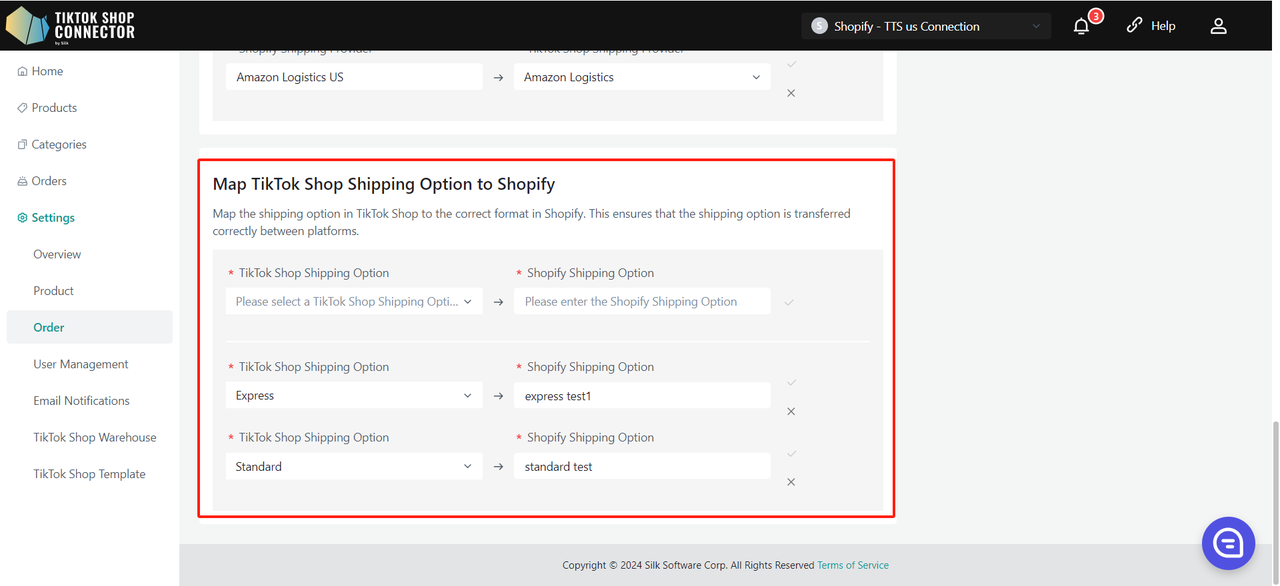Viewport: 1280px width, 586px height.
Task: Open Shopify - TTS us Connection dropdown
Action: [925, 27]
